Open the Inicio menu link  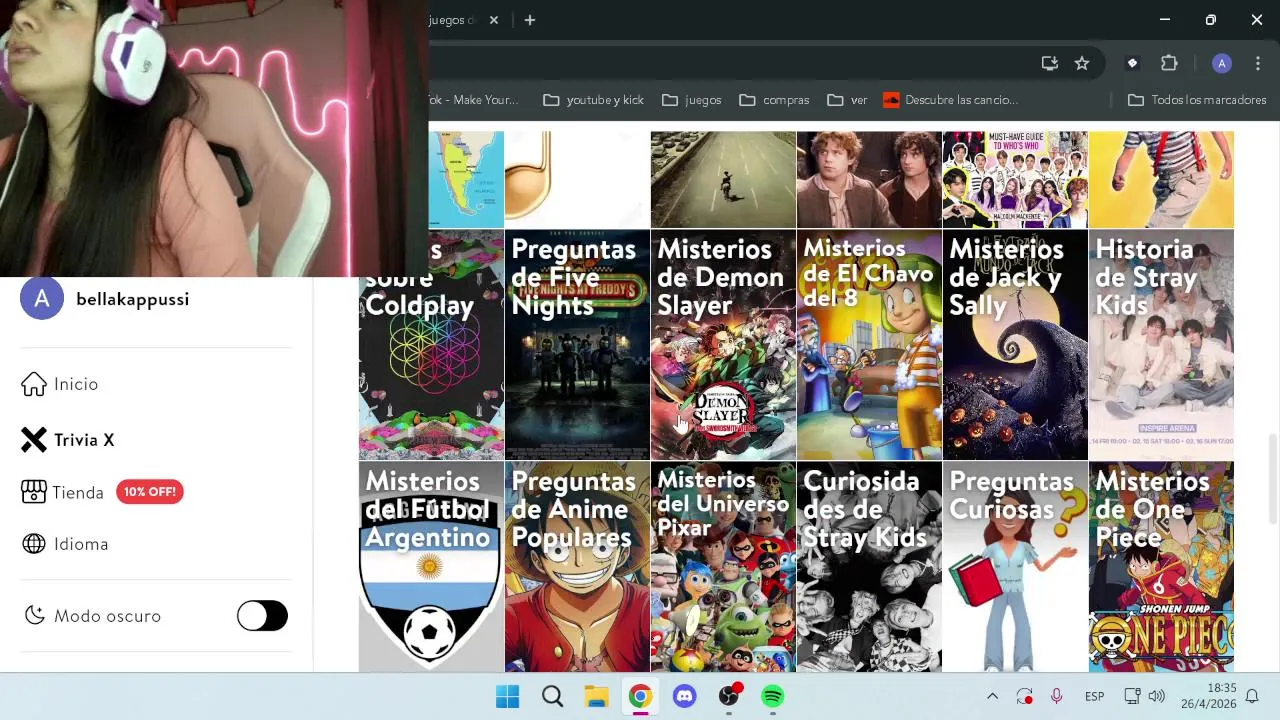pos(76,384)
